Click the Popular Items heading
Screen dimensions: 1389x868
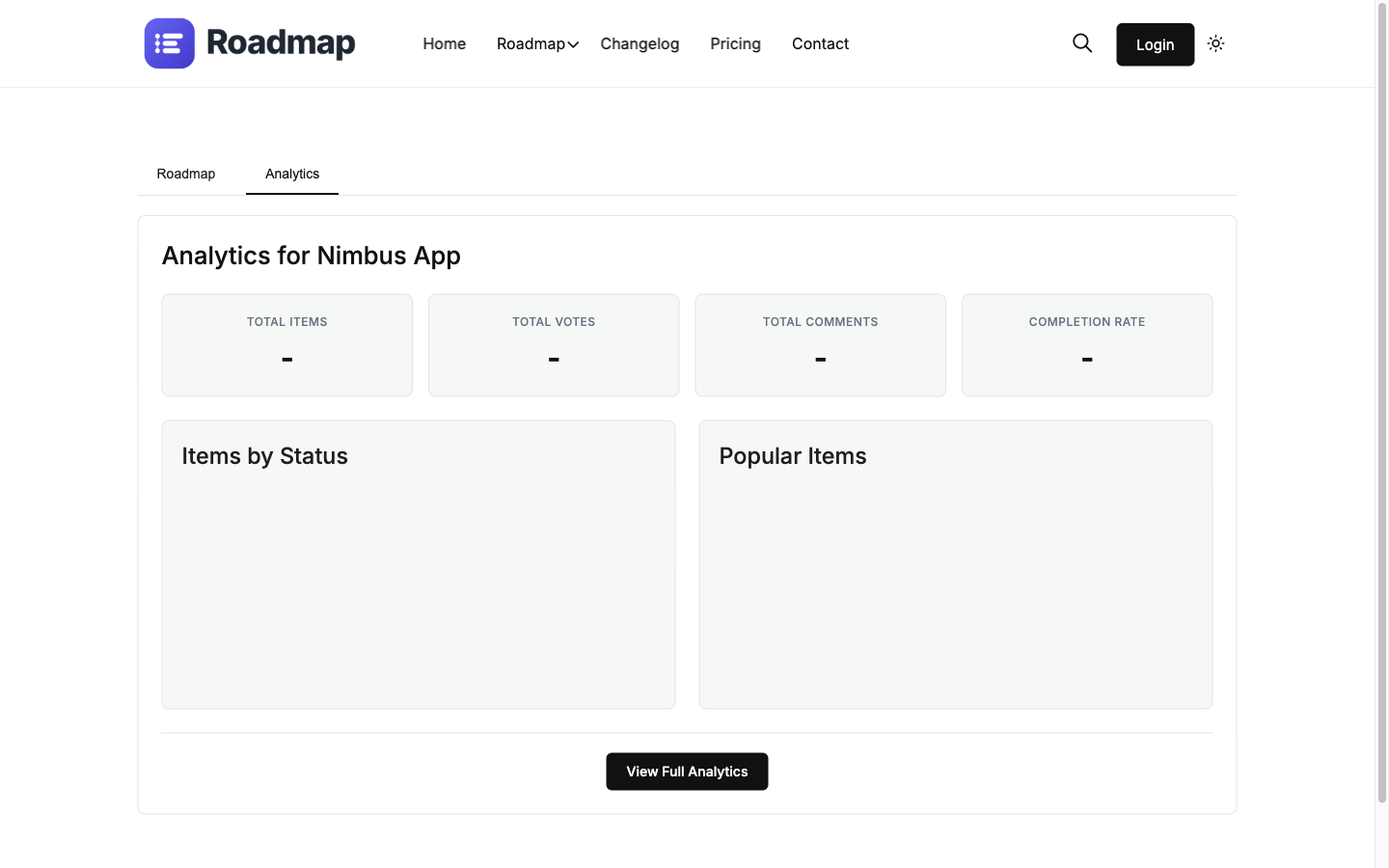click(793, 456)
